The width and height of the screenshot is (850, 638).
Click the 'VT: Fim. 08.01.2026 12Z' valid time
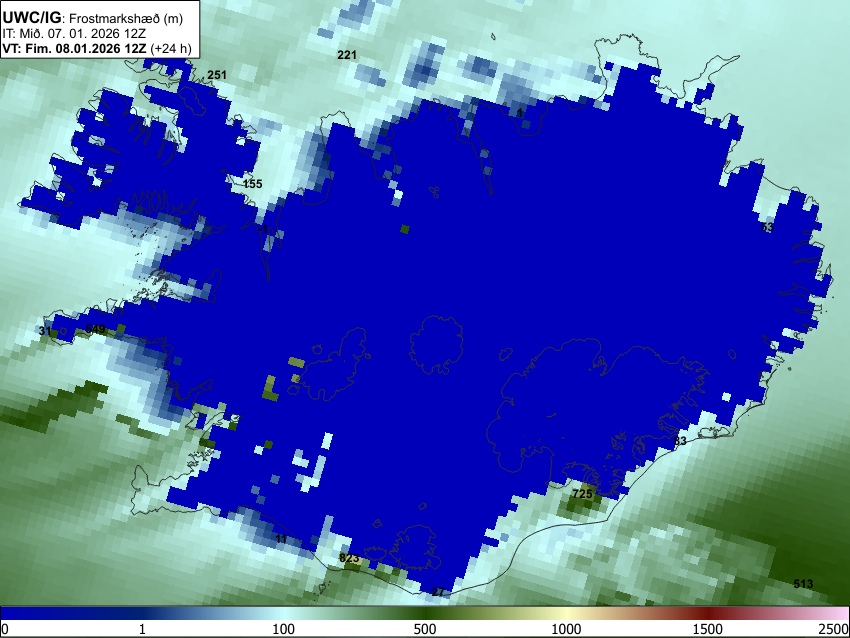point(74,48)
